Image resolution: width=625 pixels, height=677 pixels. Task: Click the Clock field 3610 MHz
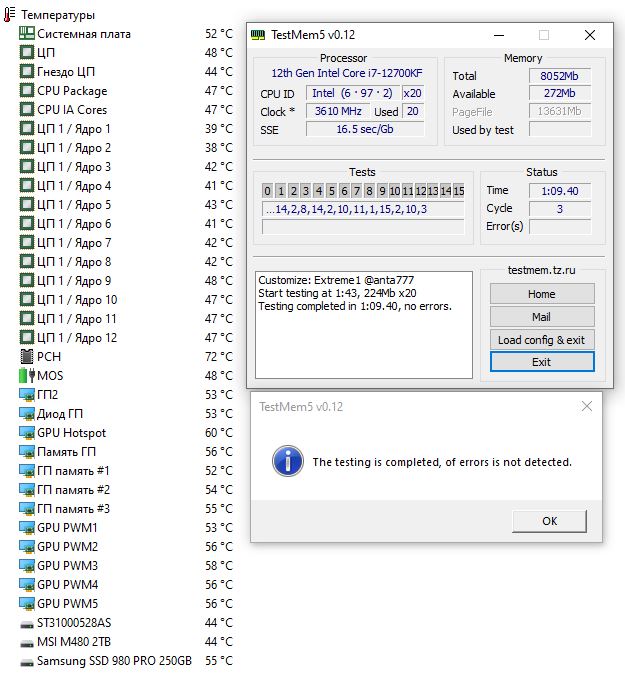(338, 111)
